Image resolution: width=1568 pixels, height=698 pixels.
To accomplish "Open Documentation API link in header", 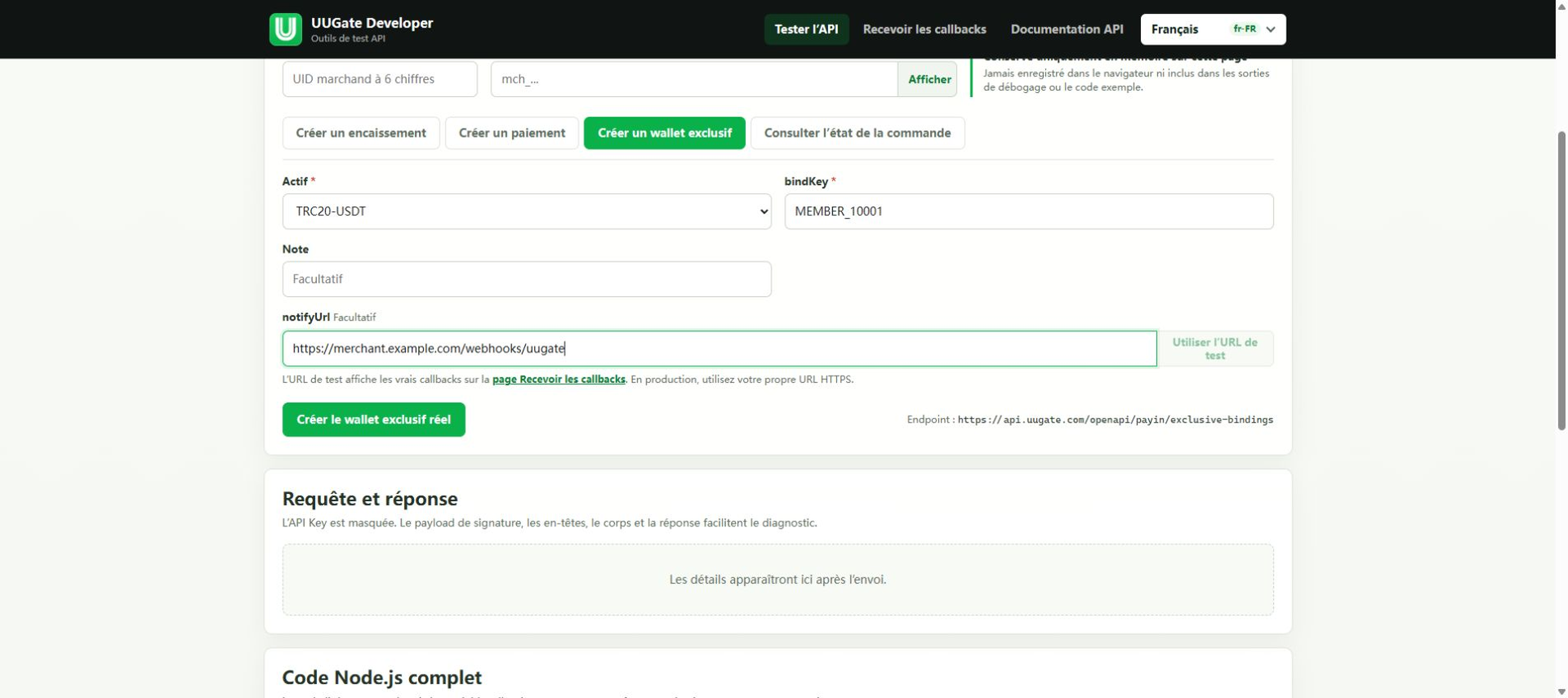I will click(1067, 29).
